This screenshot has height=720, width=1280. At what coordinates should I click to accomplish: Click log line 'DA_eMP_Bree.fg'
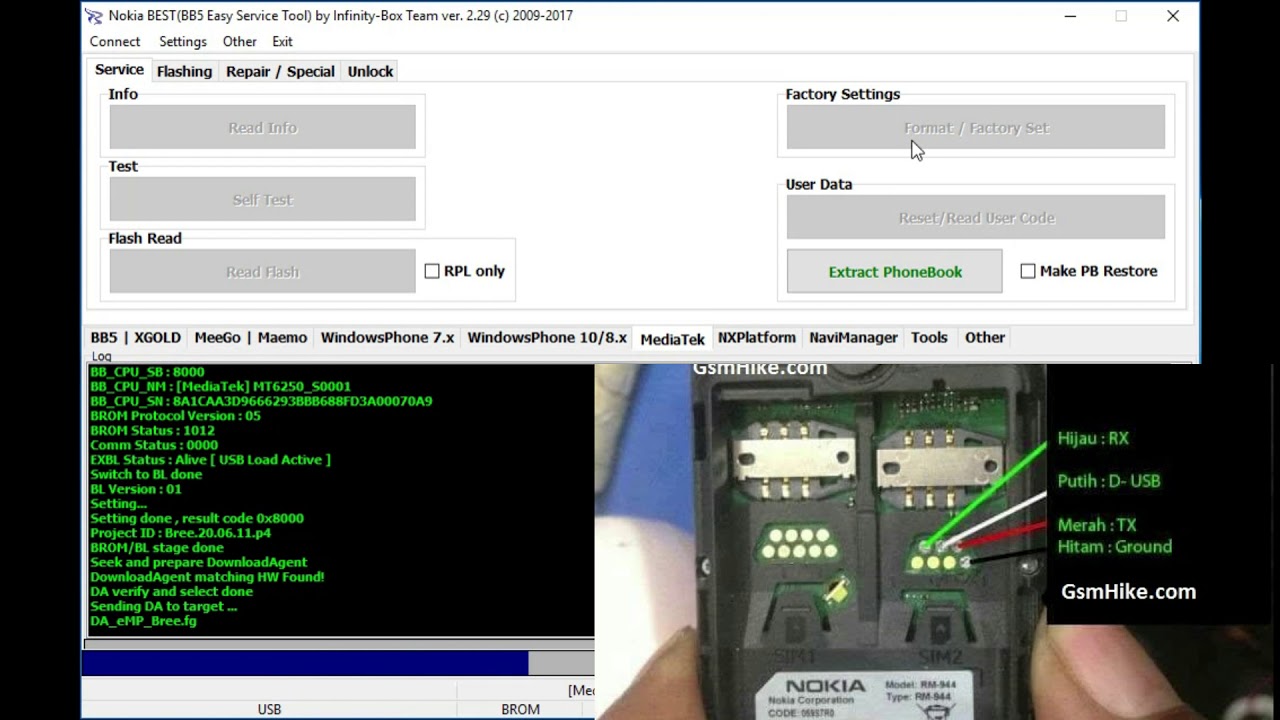(143, 621)
